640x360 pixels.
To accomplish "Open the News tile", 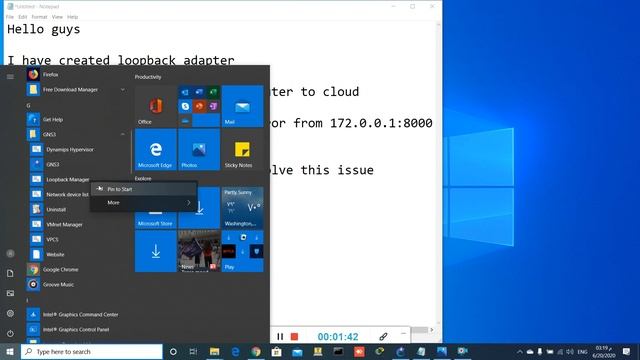I will [199, 251].
